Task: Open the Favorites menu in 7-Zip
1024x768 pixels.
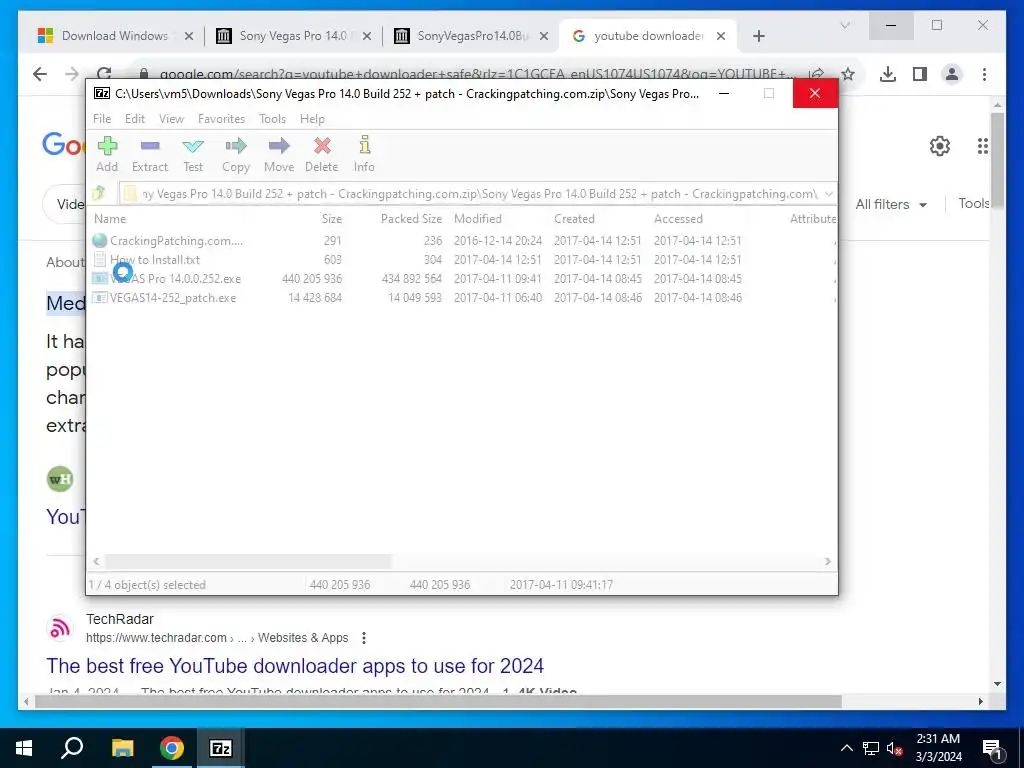Action: pos(221,119)
